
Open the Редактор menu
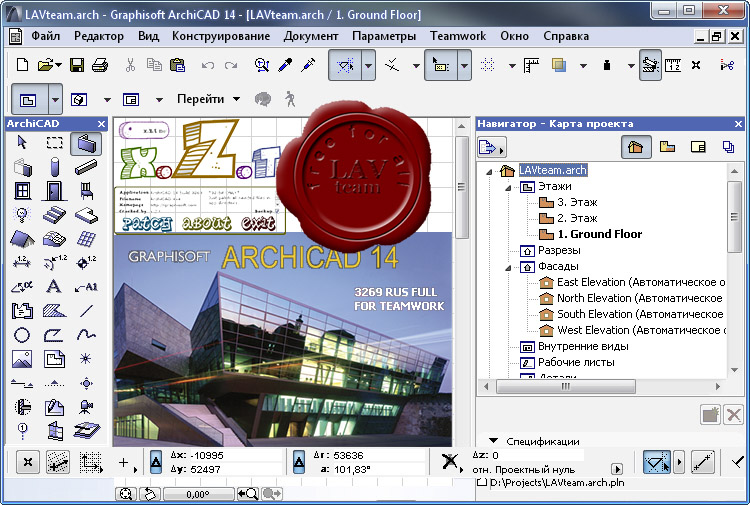pos(99,36)
